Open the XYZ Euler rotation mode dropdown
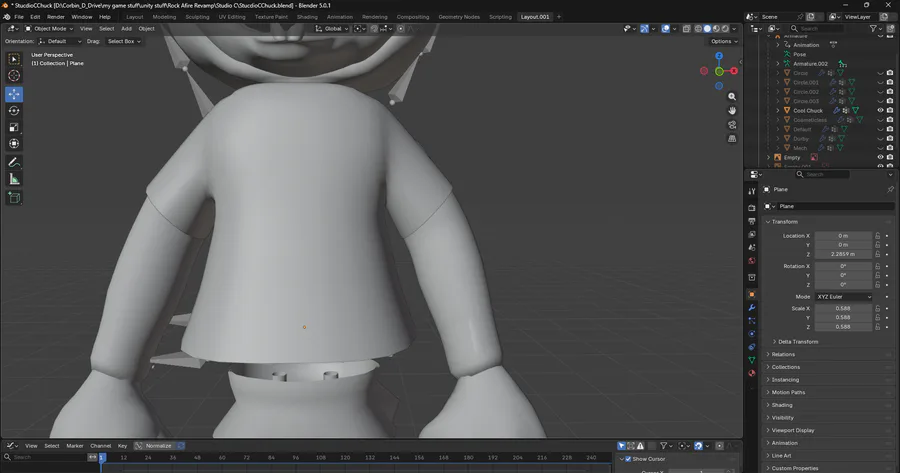900x473 pixels. 843,297
